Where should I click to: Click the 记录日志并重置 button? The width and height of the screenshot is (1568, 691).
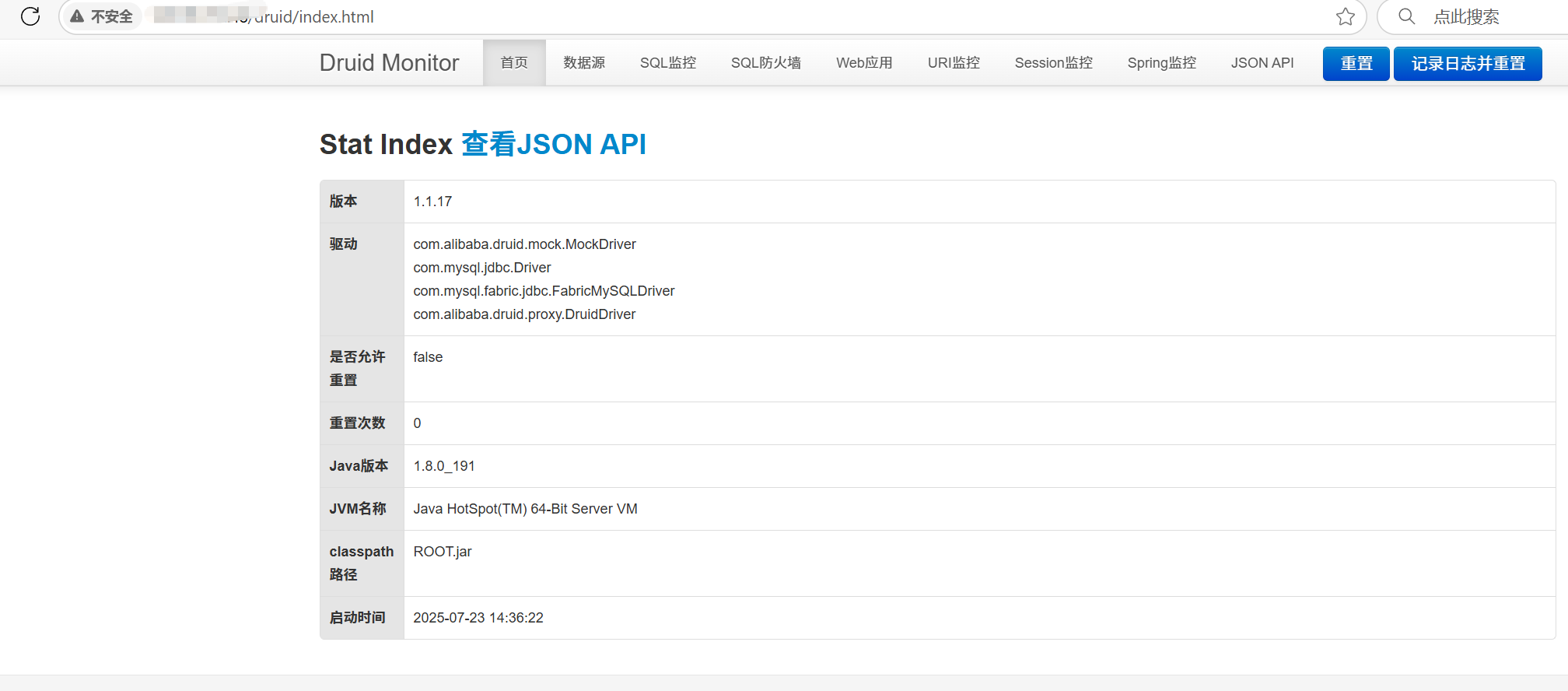pos(1468,64)
